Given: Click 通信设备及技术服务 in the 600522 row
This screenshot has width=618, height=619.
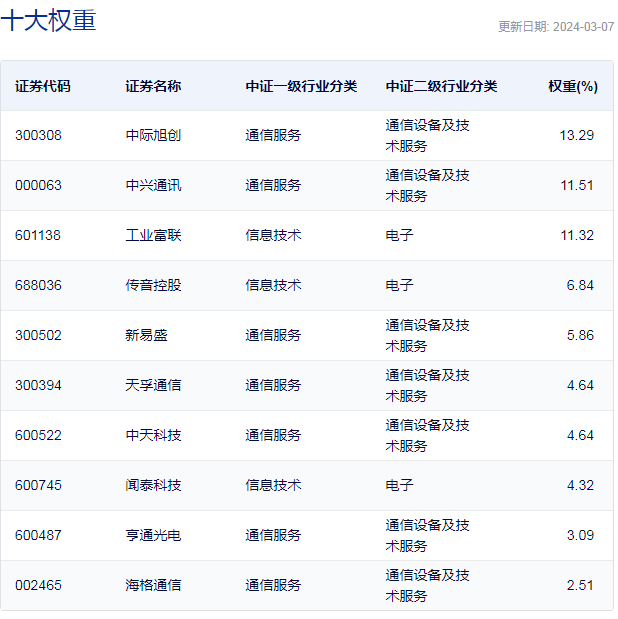Looking at the screenshot, I should pyautogui.click(x=427, y=435).
